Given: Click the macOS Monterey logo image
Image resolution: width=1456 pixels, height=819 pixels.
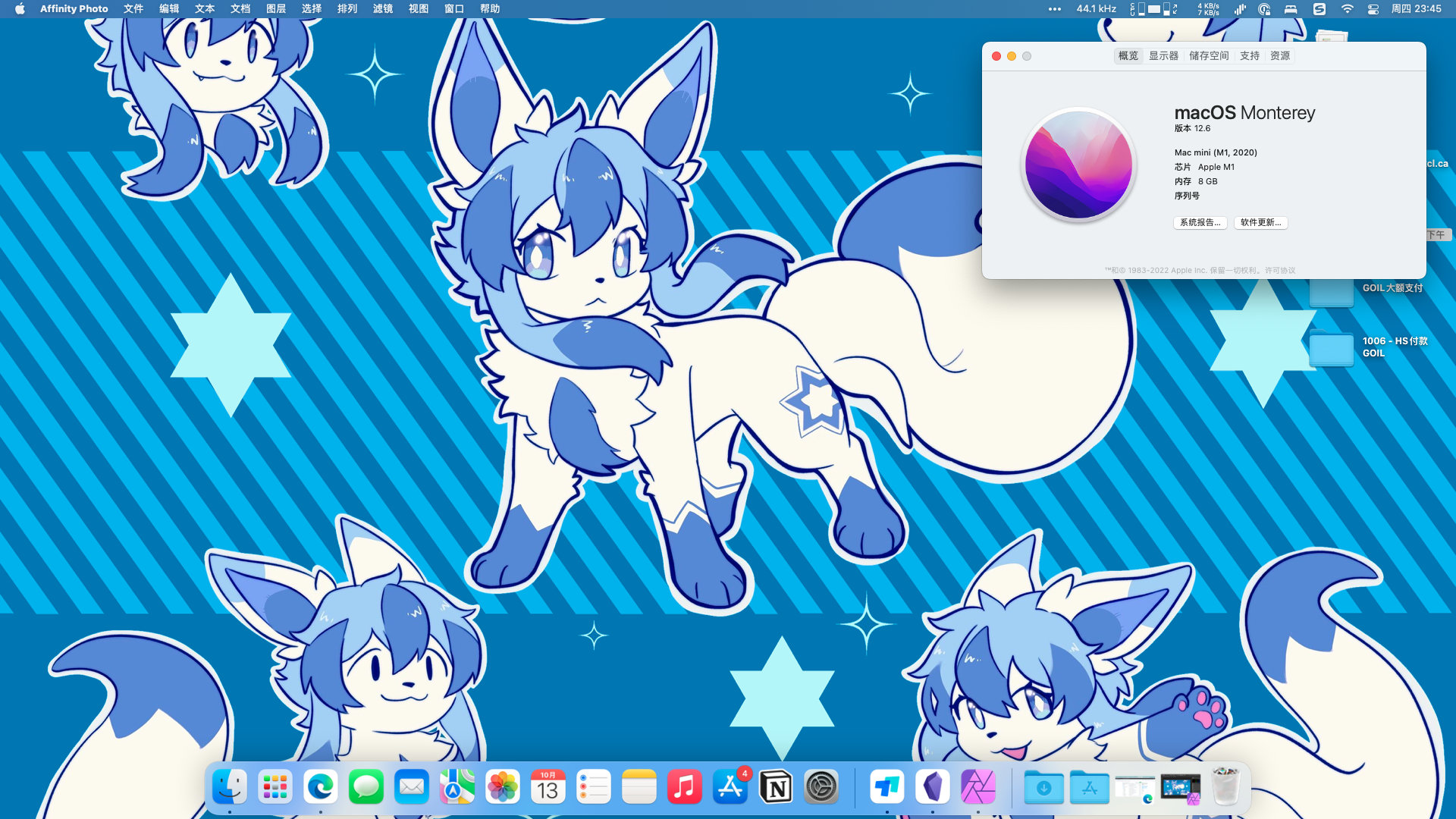Looking at the screenshot, I should pos(1078,165).
